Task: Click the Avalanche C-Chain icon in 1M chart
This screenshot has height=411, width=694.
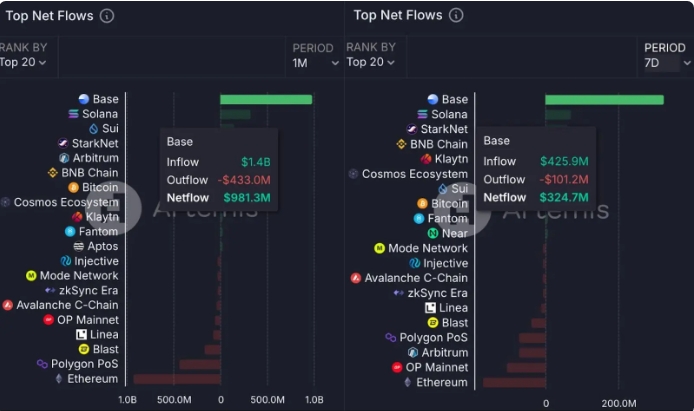Action: pyautogui.click(x=8, y=305)
